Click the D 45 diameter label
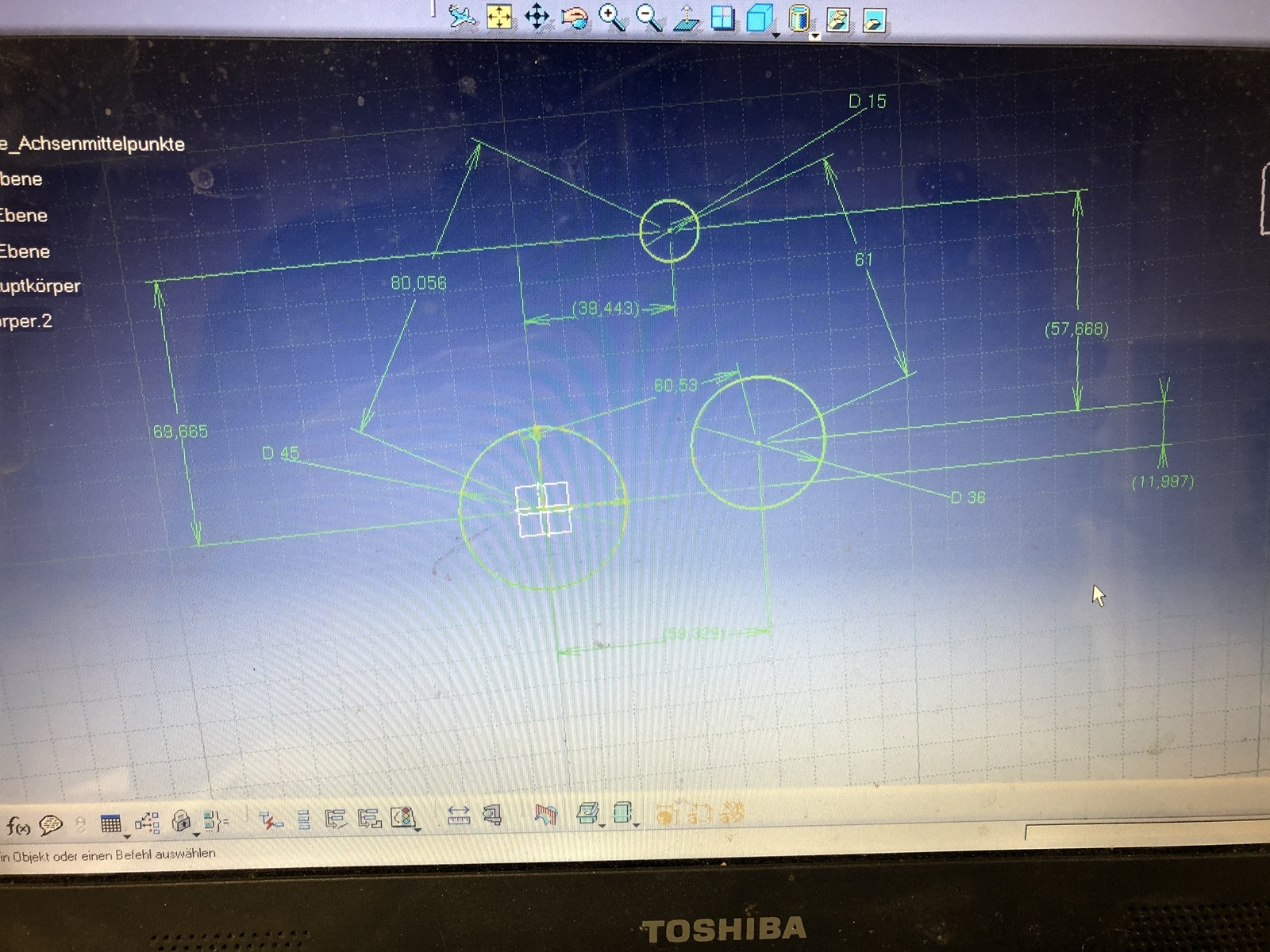The height and width of the screenshot is (952, 1270). [280, 453]
